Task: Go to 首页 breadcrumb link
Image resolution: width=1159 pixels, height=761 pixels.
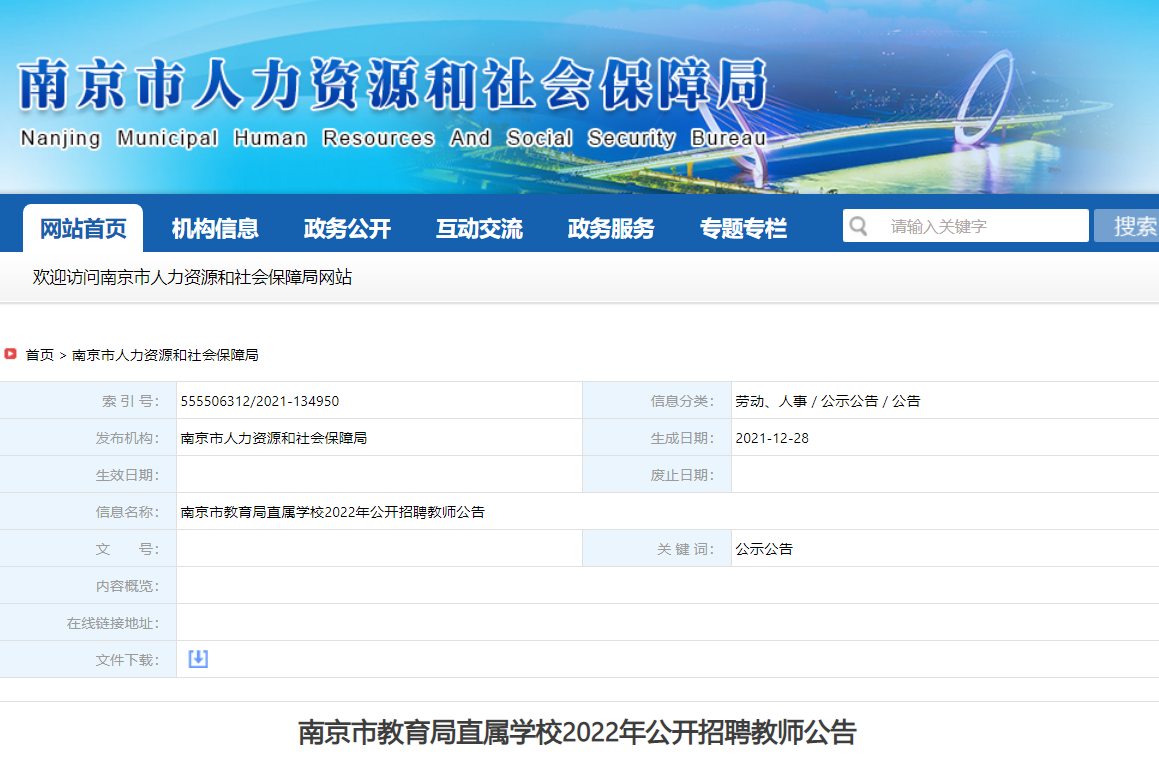Action: coord(40,355)
